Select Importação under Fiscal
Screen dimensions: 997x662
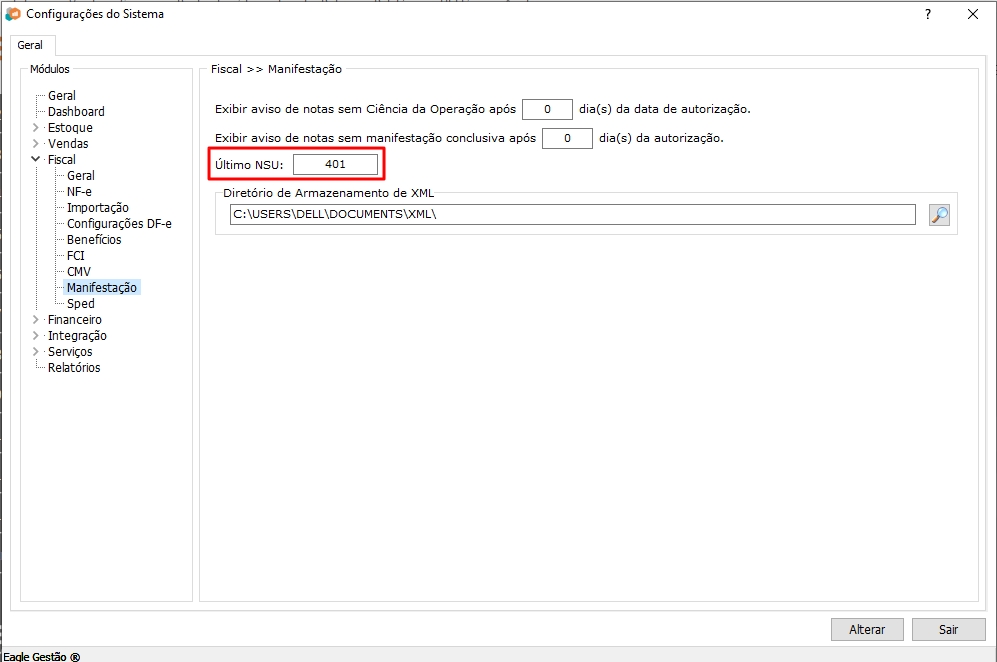pyautogui.click(x=98, y=208)
